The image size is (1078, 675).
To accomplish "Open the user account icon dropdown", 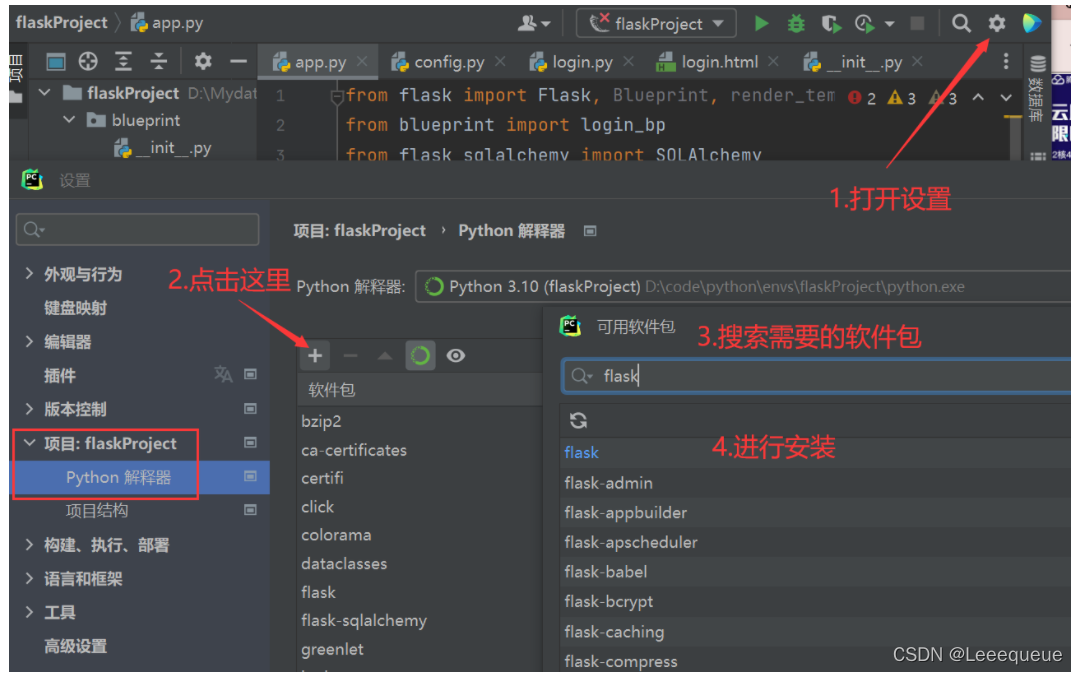I will tap(534, 24).
